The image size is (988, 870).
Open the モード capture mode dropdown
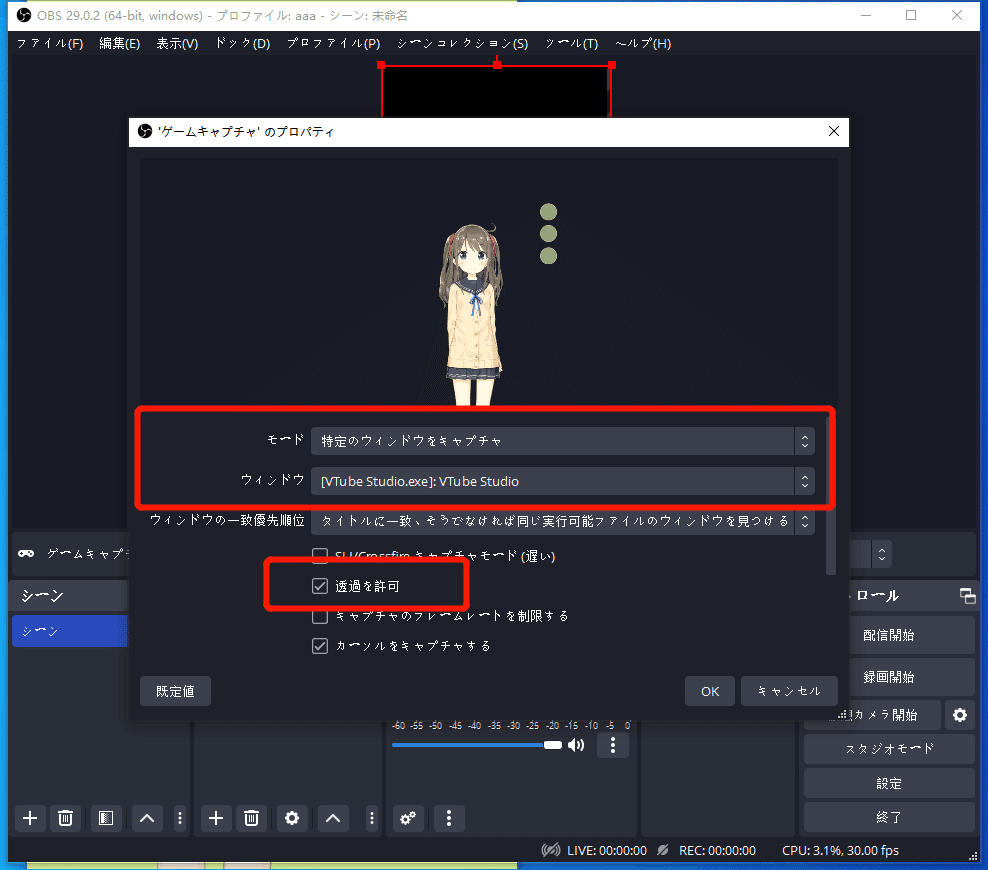(563, 441)
